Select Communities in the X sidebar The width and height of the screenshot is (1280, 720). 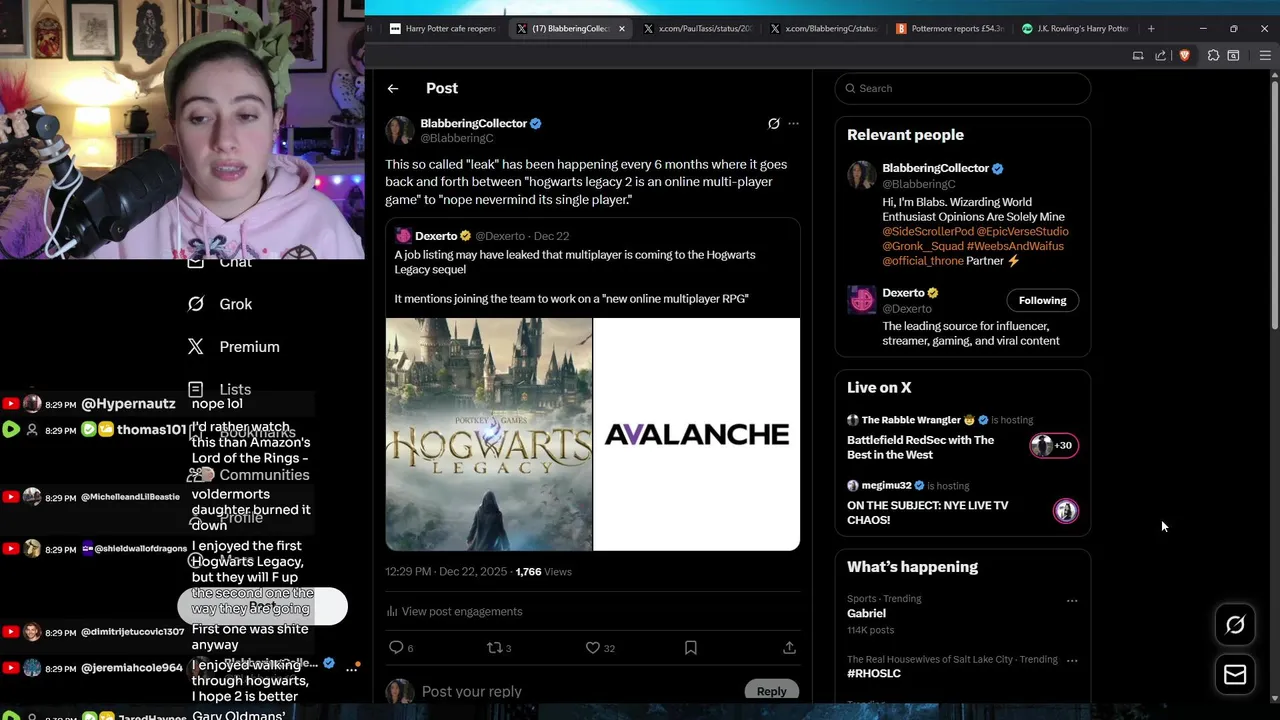pos(250,475)
